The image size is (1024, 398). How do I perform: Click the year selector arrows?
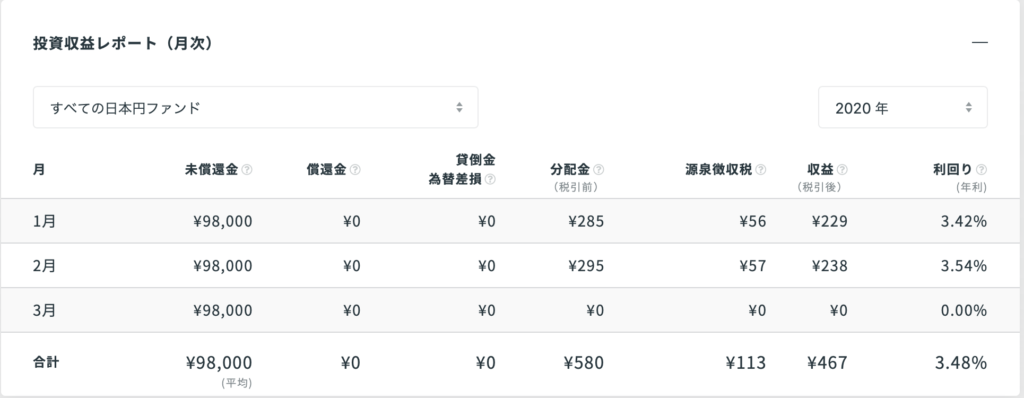(968, 107)
